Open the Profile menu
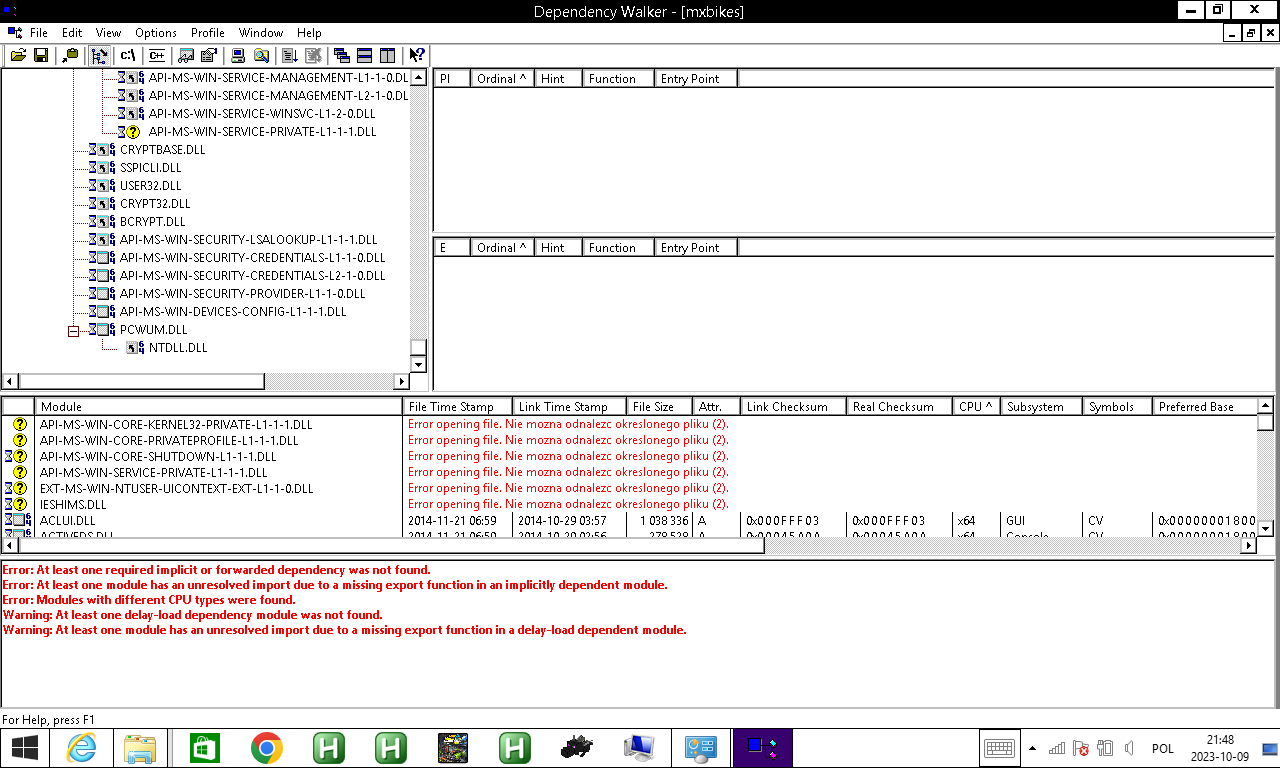This screenshot has width=1280, height=768. (208, 33)
